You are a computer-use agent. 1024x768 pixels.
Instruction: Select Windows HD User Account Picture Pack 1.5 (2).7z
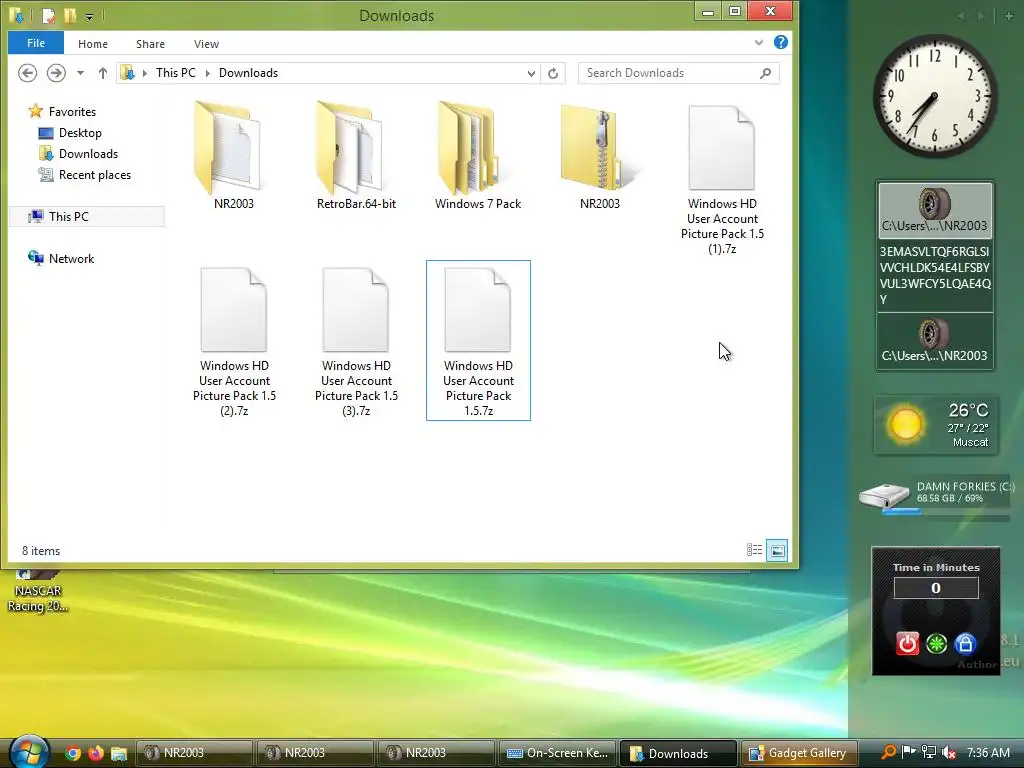click(x=234, y=340)
